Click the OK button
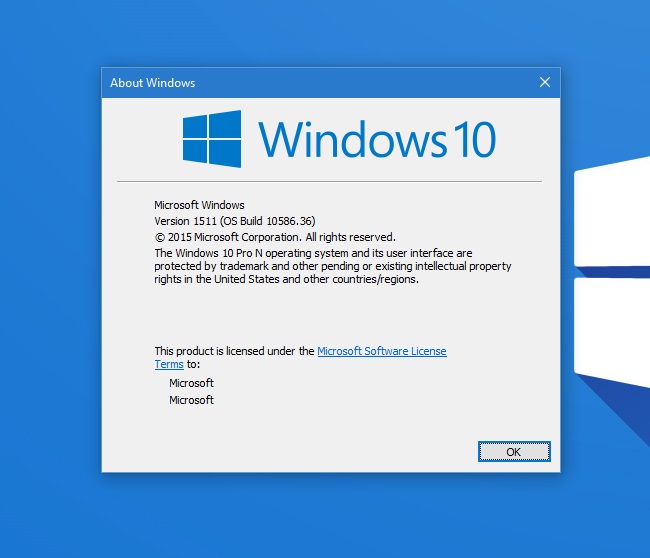Viewport: 650px width, 558px height. pos(513,452)
